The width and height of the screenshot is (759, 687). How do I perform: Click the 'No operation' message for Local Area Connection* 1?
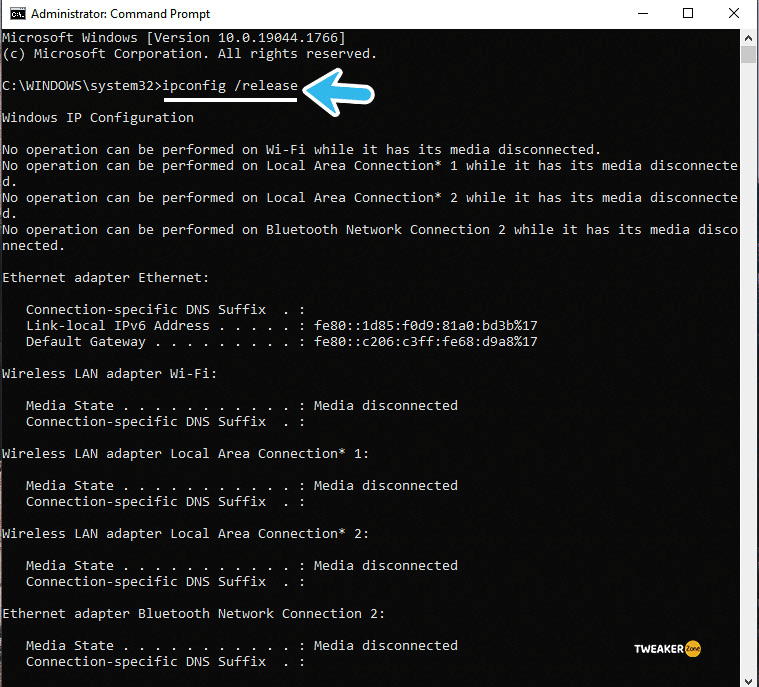370,174
